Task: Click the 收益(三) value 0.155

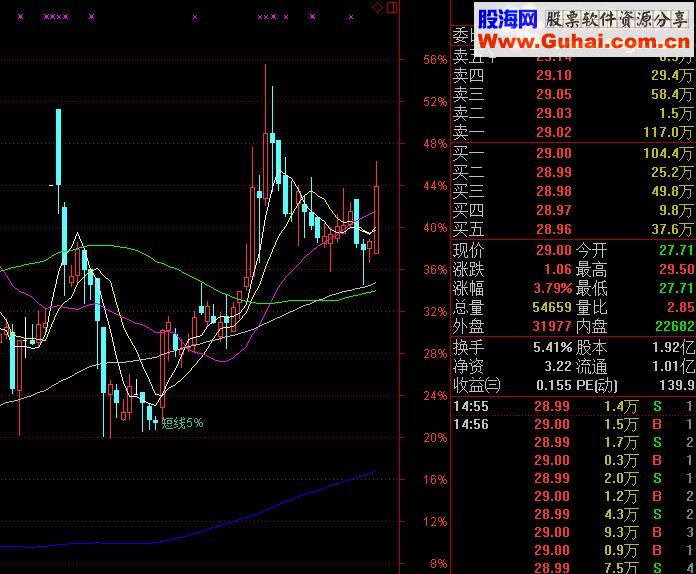Action: coord(554,385)
